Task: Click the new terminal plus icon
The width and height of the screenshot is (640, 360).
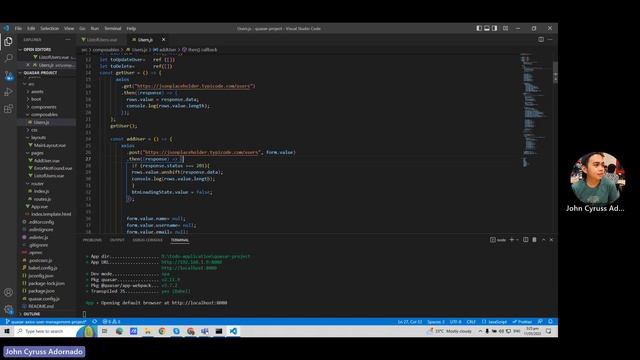Action: click(x=511, y=240)
